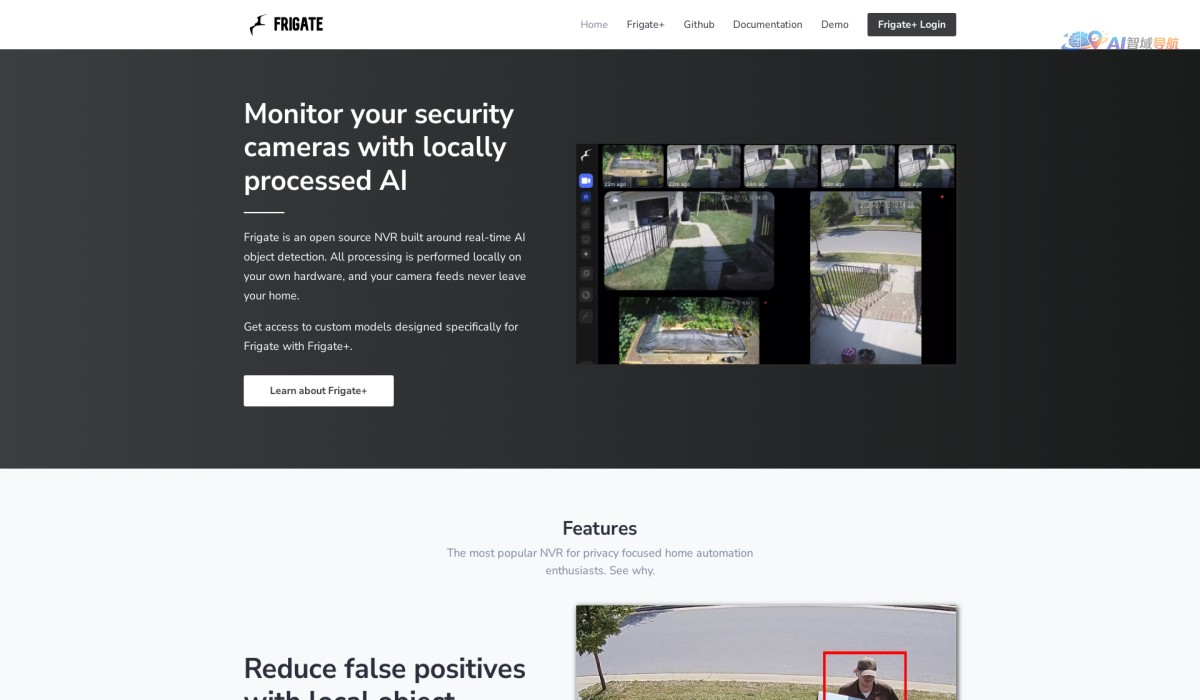Click the red recording dot beside the street camera
The image size is (1200, 700).
pos(942,197)
